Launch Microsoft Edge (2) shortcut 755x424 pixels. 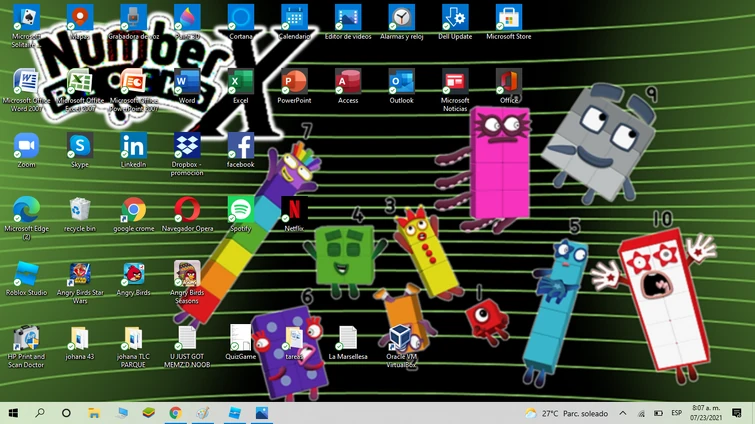(26, 210)
